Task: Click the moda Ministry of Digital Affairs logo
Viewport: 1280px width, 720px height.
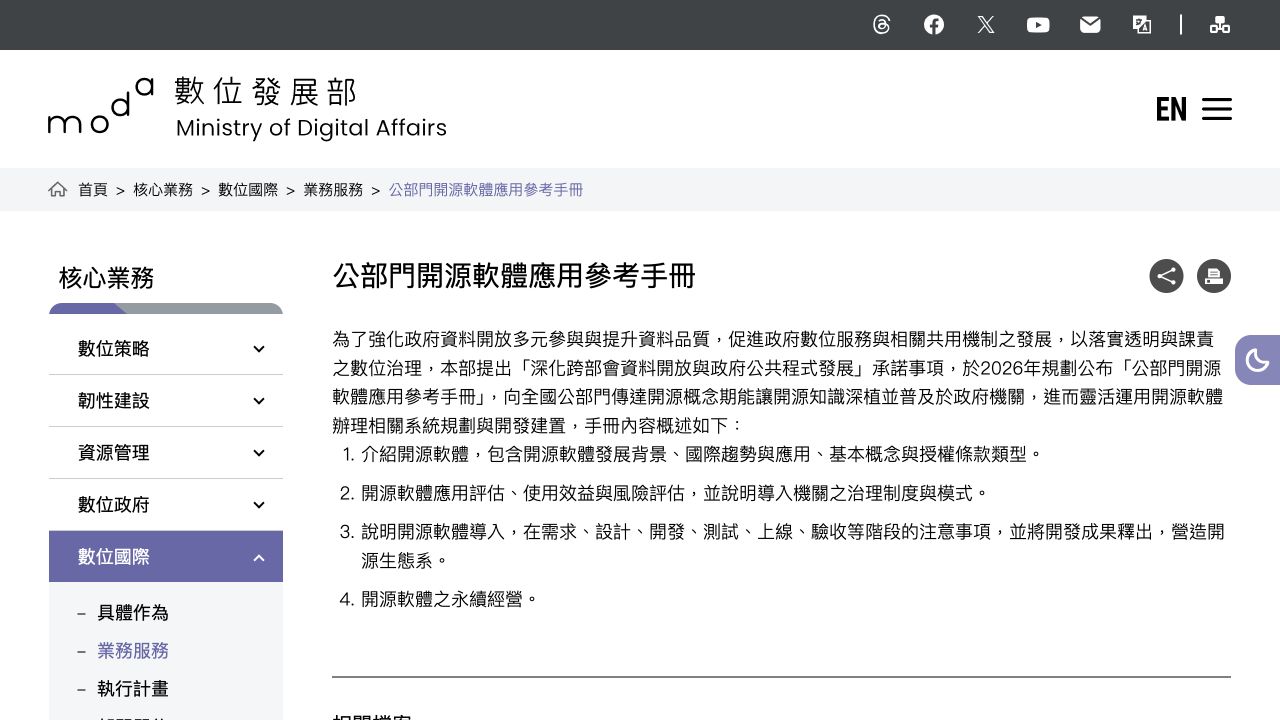Action: point(247,108)
